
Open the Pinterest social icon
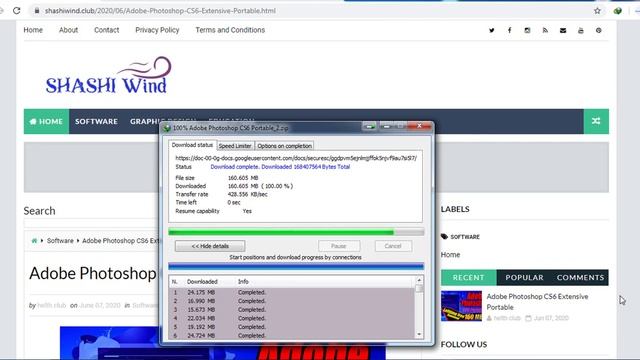pos(598,30)
